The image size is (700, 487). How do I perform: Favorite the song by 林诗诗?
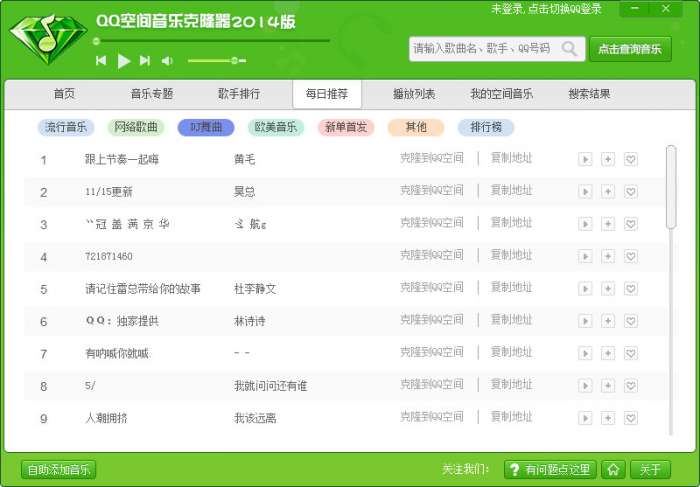(630, 321)
